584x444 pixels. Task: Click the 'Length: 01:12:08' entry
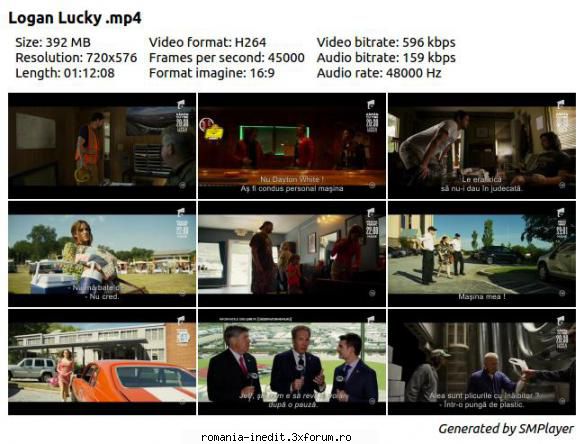(65, 73)
